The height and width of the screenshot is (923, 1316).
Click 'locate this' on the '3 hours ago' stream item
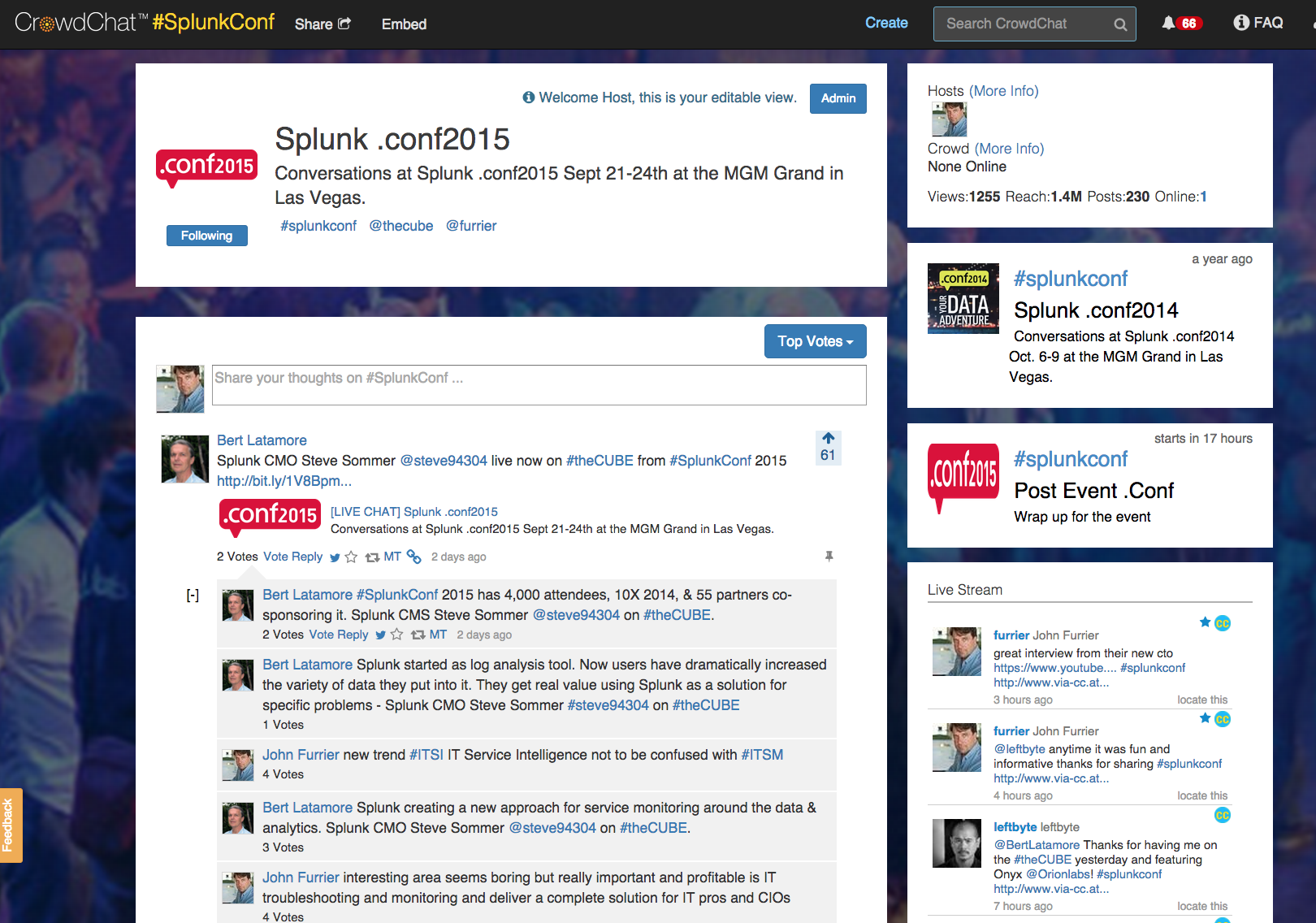[1203, 700]
